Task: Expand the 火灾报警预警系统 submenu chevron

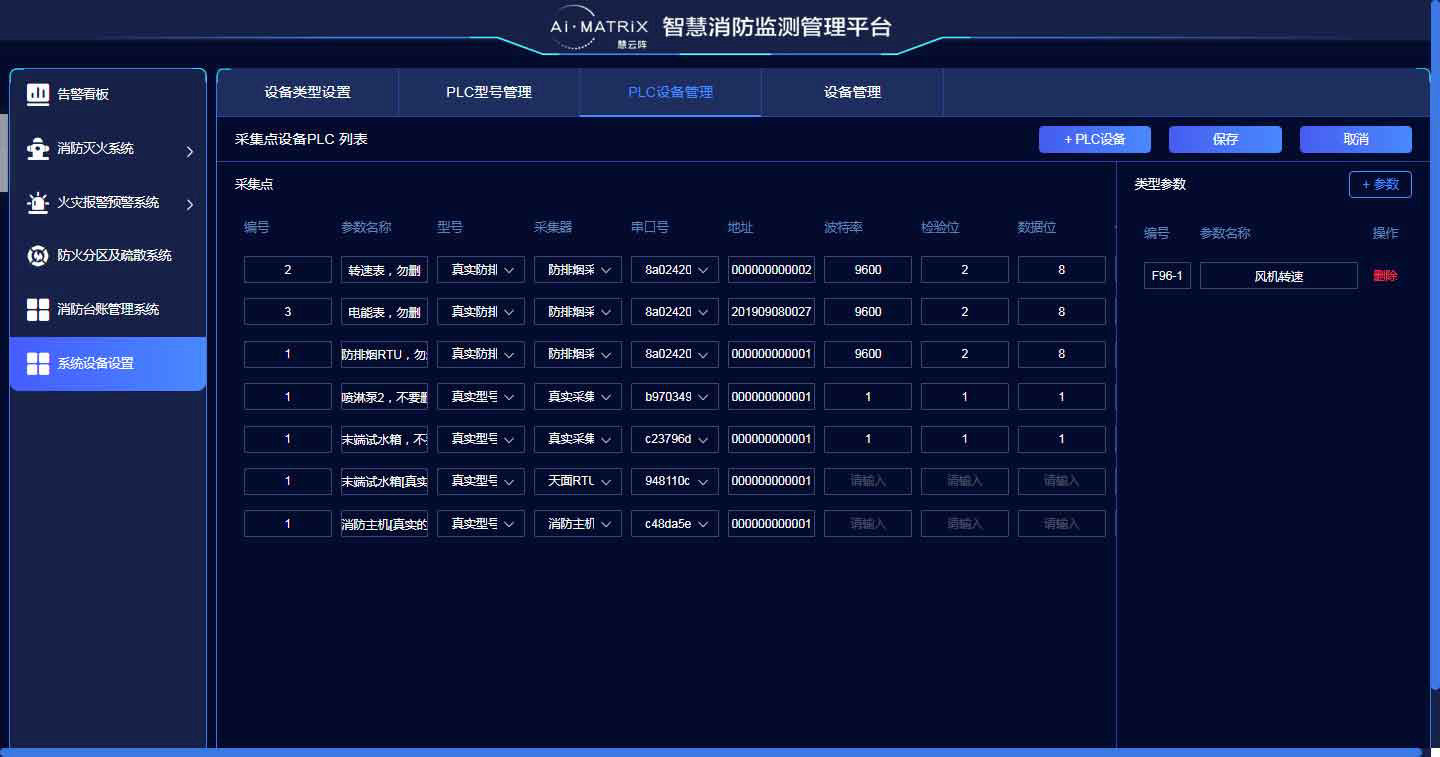Action: pyautogui.click(x=189, y=206)
